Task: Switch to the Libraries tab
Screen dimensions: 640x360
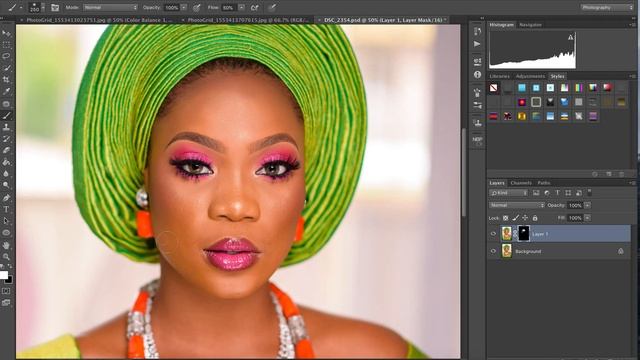Action: (x=500, y=76)
